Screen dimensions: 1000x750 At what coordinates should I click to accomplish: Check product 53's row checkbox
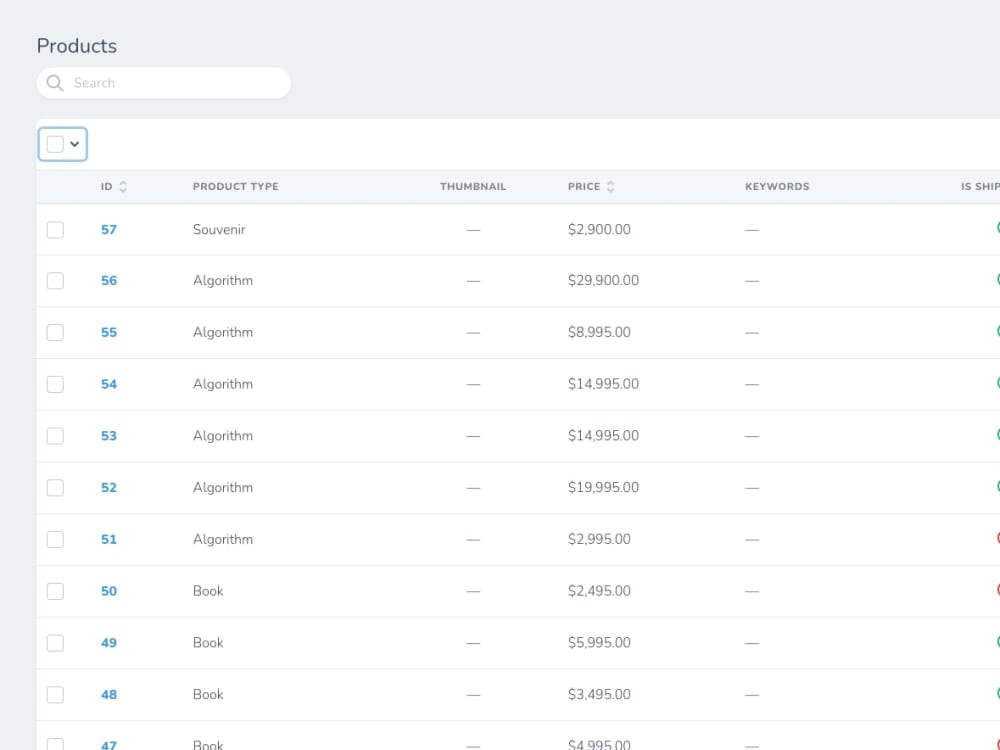[x=55, y=435]
